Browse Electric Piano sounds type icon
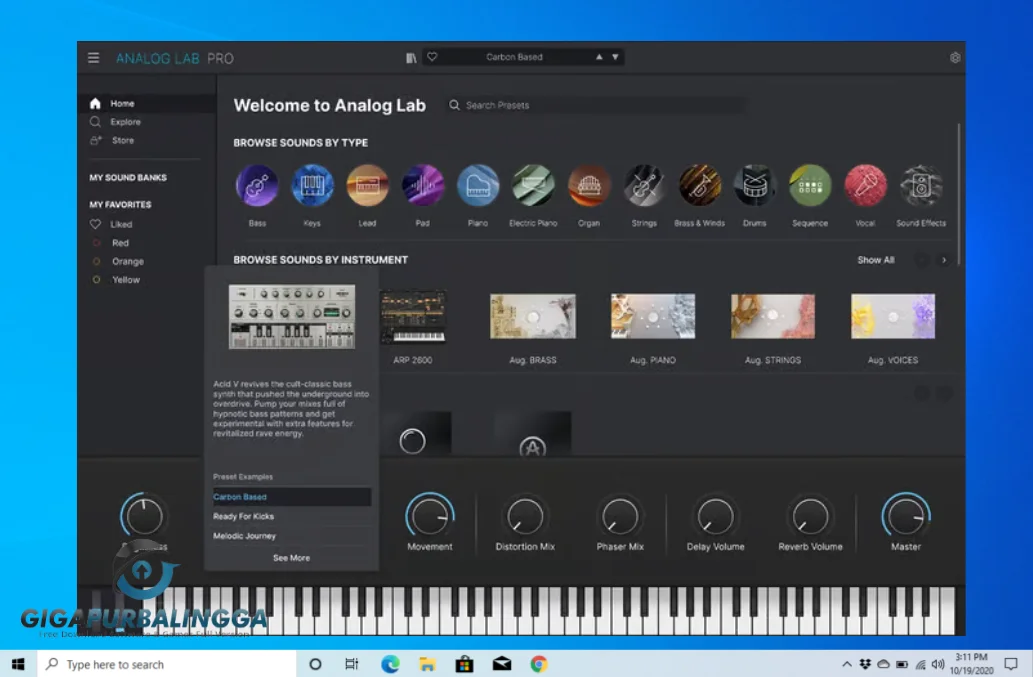Viewport: 1033px width, 677px height. [x=534, y=186]
